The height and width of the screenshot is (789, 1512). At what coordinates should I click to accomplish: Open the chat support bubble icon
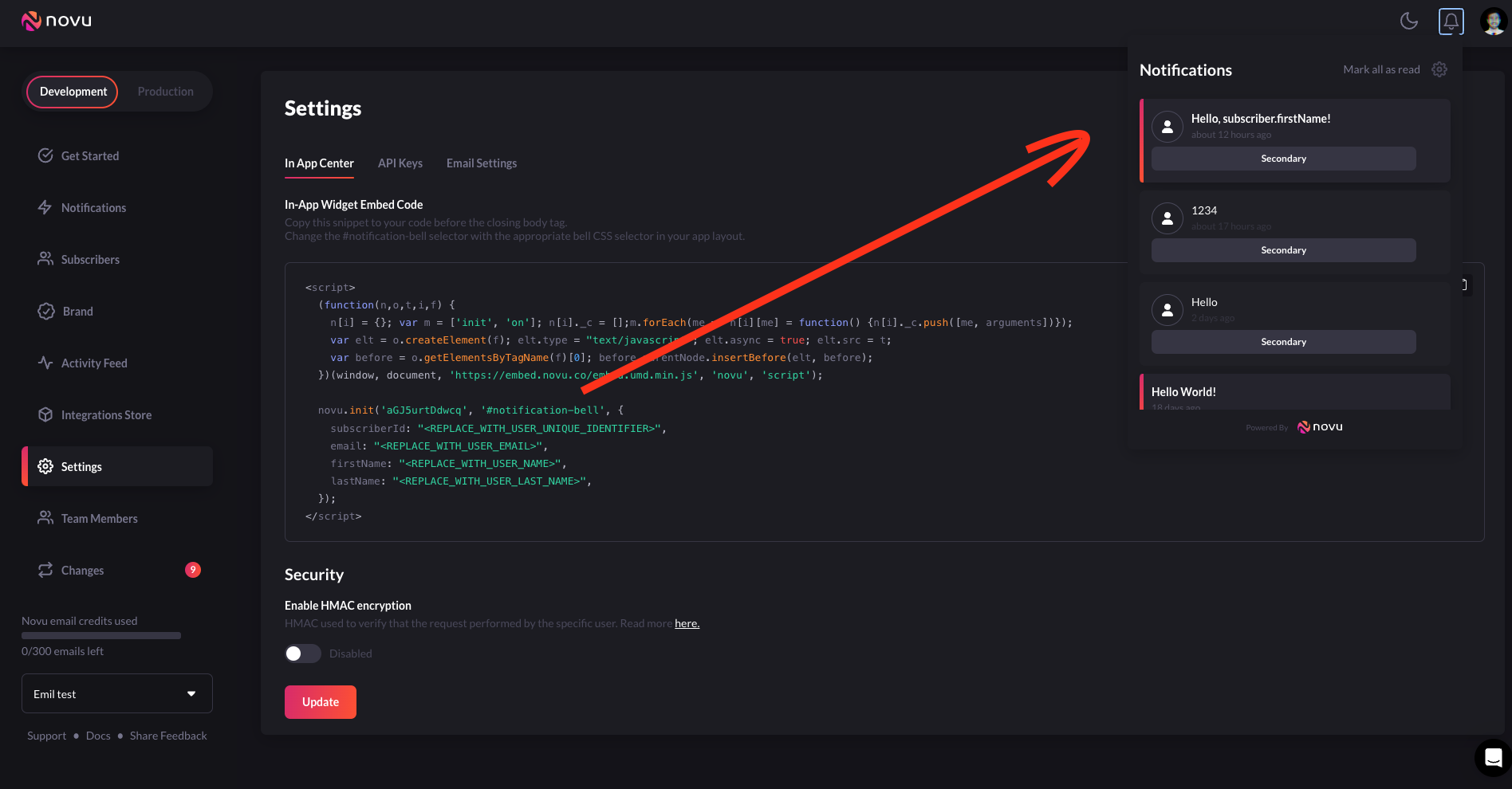(1493, 757)
